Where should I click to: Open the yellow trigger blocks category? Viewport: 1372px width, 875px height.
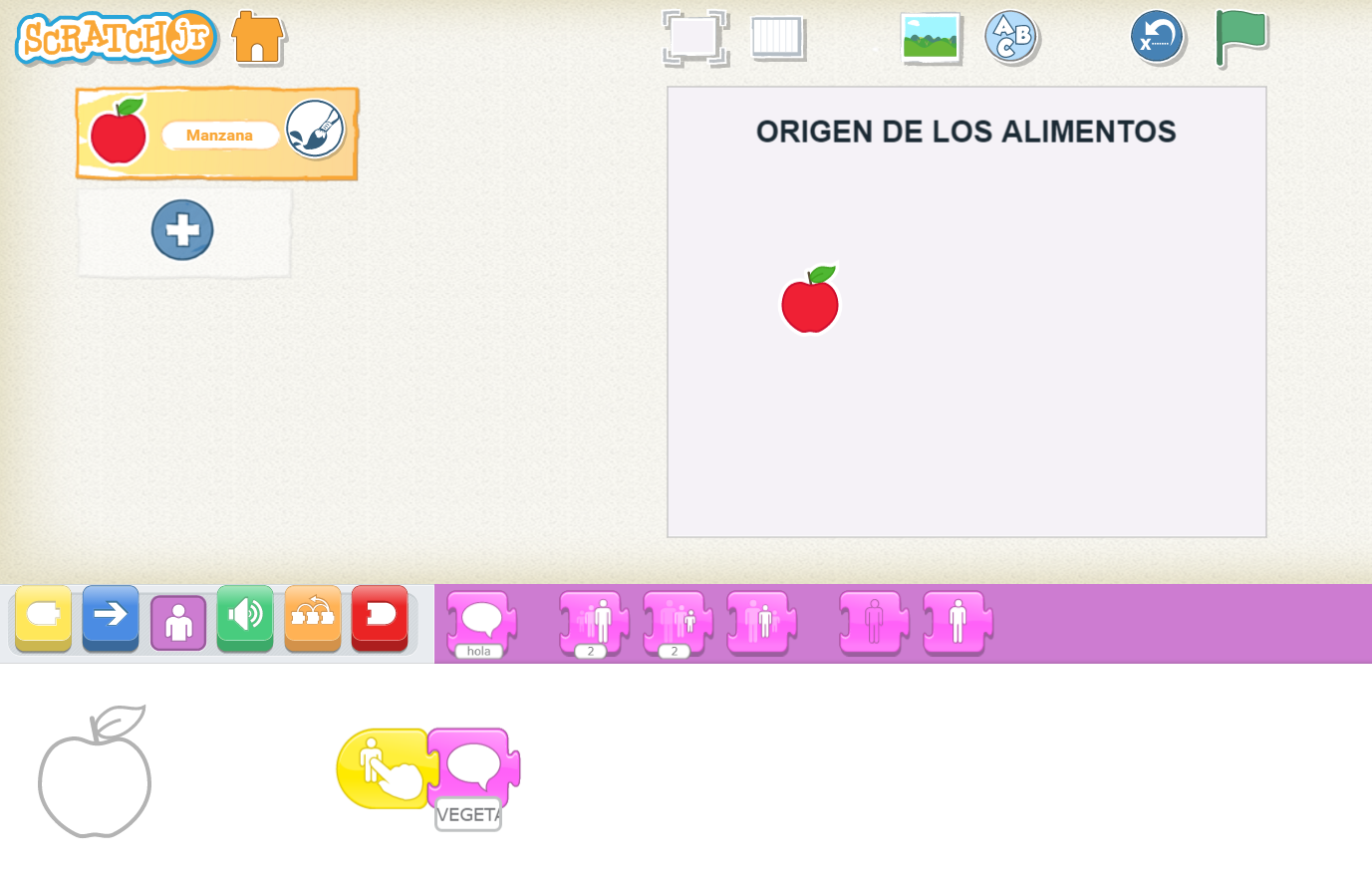43,619
